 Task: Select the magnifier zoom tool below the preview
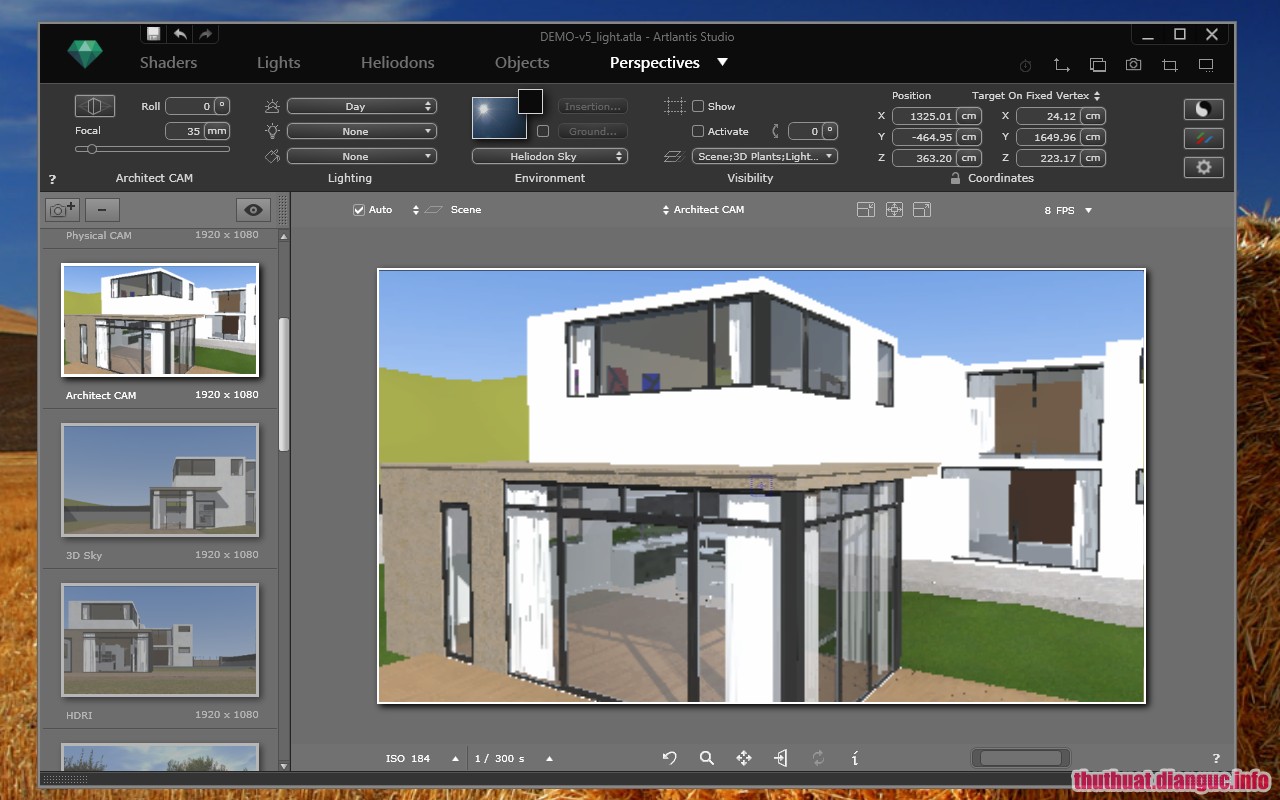tap(707, 758)
